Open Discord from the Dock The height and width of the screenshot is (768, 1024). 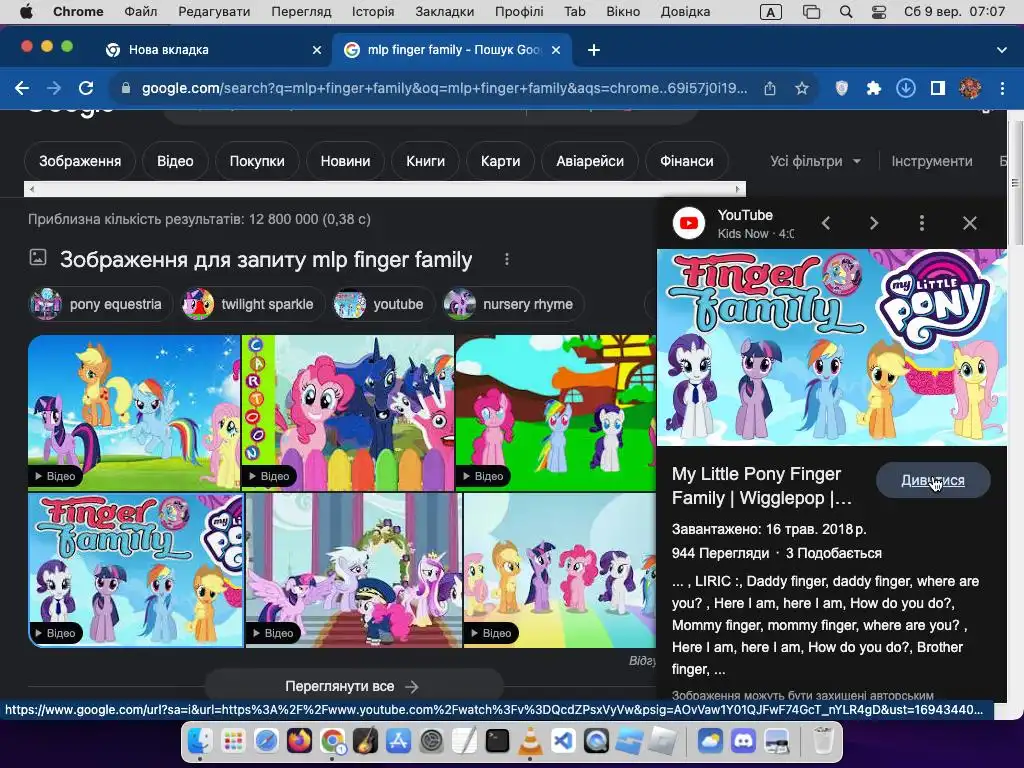[743, 741]
